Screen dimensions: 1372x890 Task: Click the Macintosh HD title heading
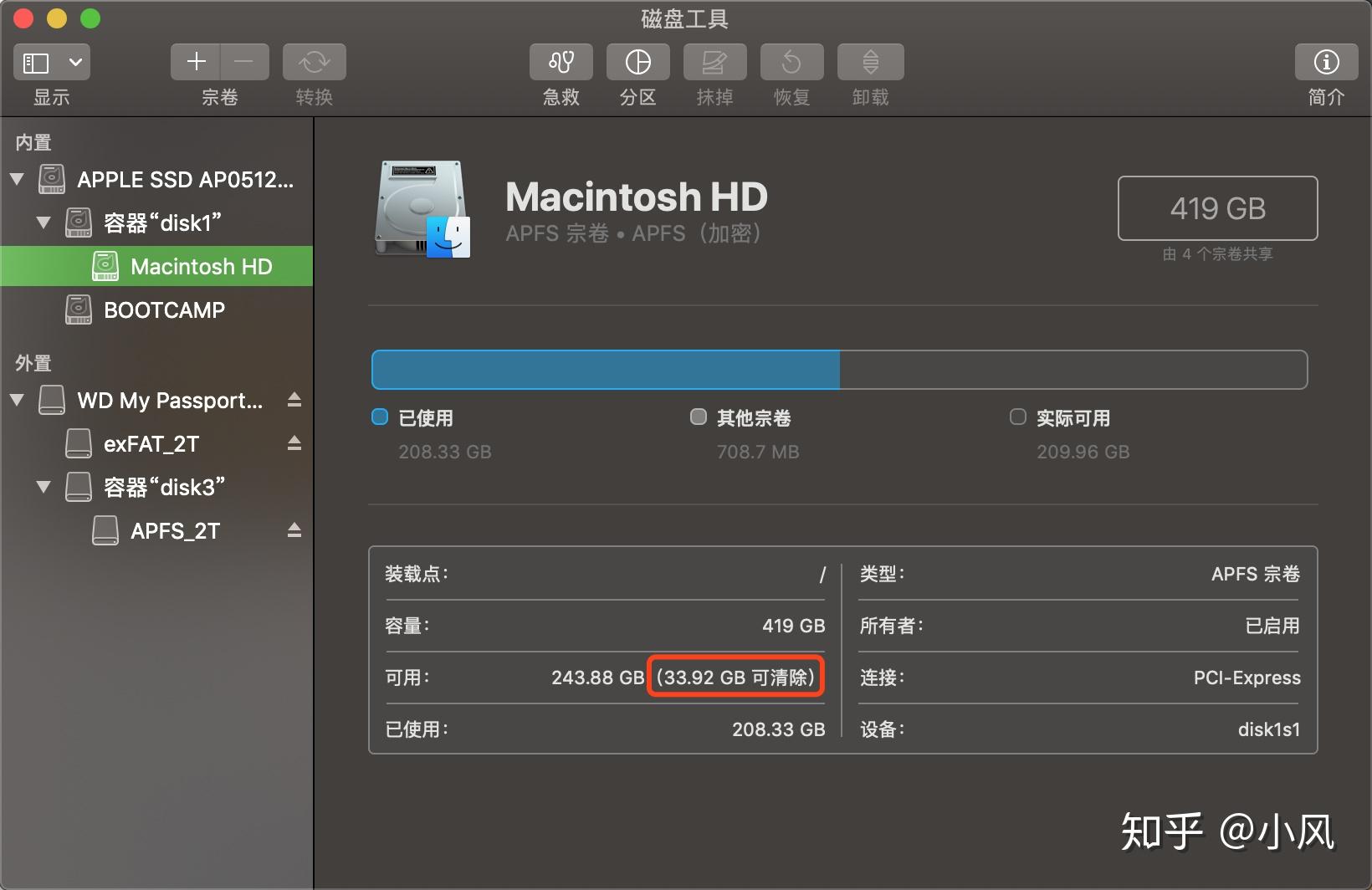point(637,197)
